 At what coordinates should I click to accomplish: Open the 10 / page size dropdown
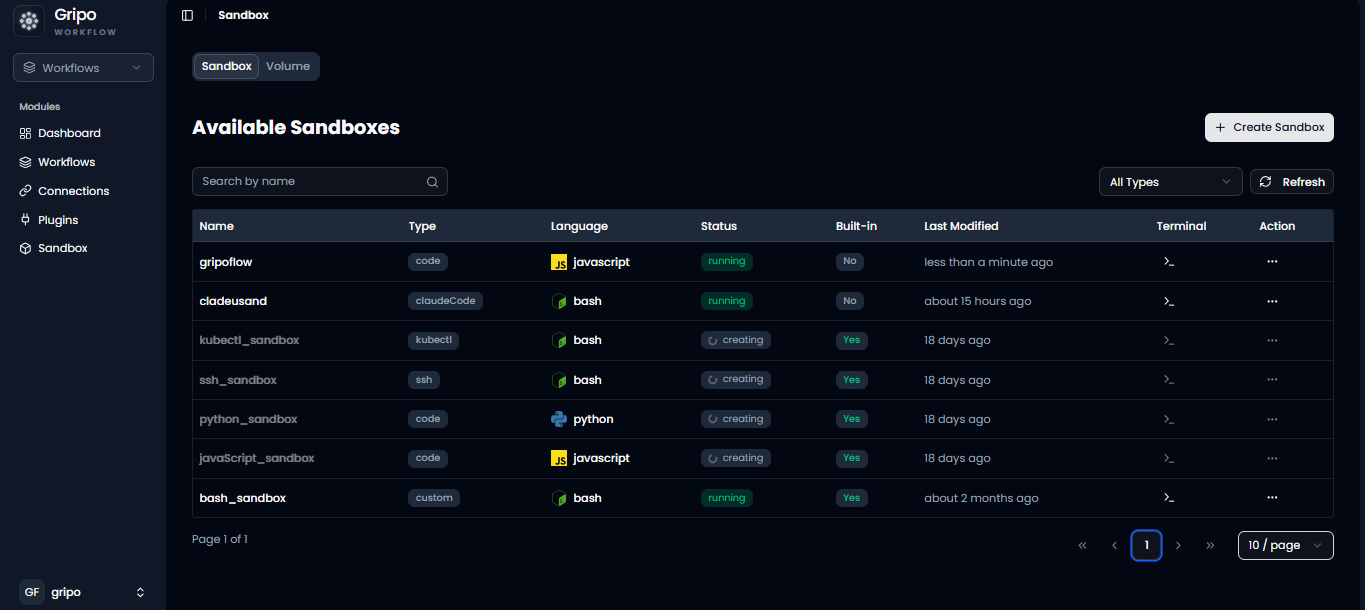pos(1285,545)
